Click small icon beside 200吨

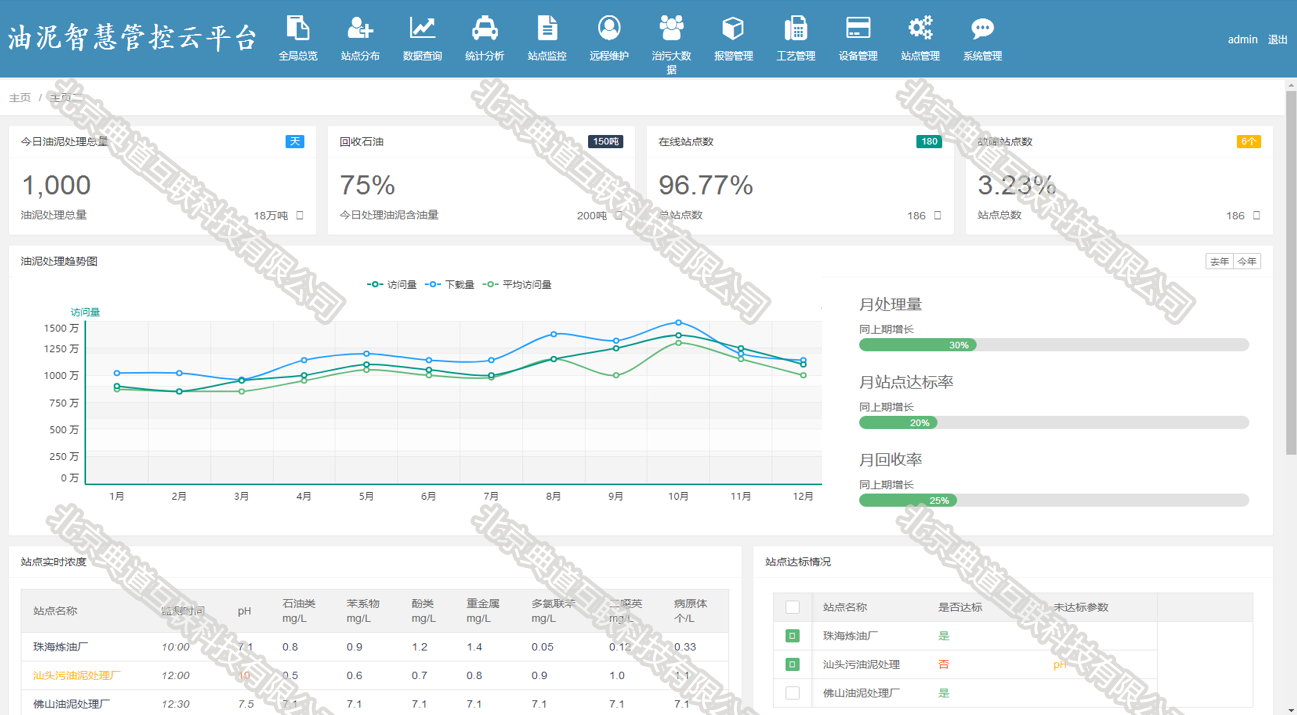click(x=618, y=216)
